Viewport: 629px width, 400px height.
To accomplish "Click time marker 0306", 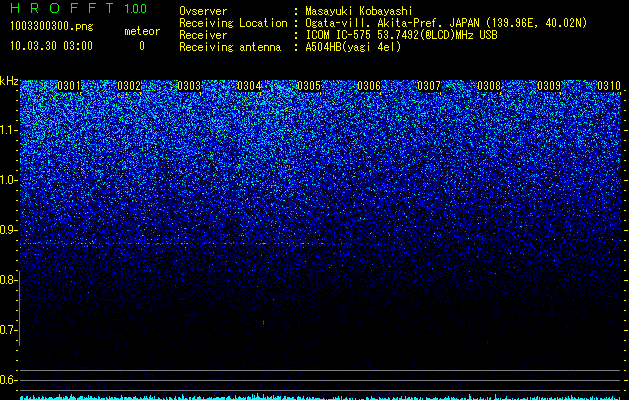I will 369,86.
